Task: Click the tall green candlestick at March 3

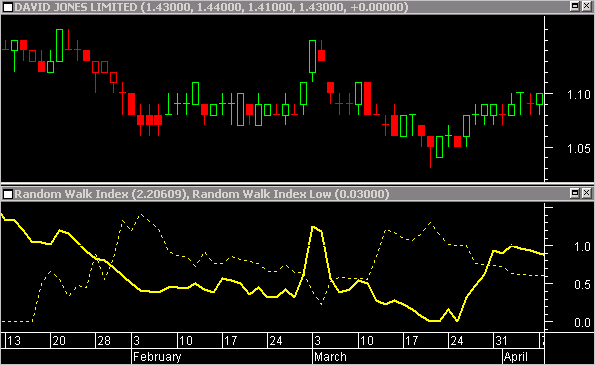Action: pyautogui.click(x=312, y=60)
